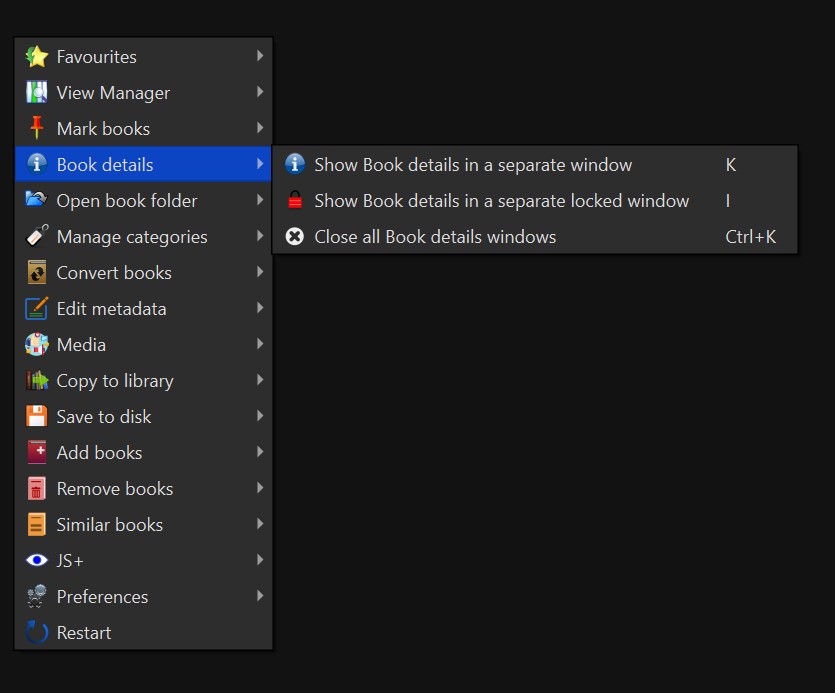The width and height of the screenshot is (835, 693).
Task: Click the Copy to library icon
Action: pos(37,381)
